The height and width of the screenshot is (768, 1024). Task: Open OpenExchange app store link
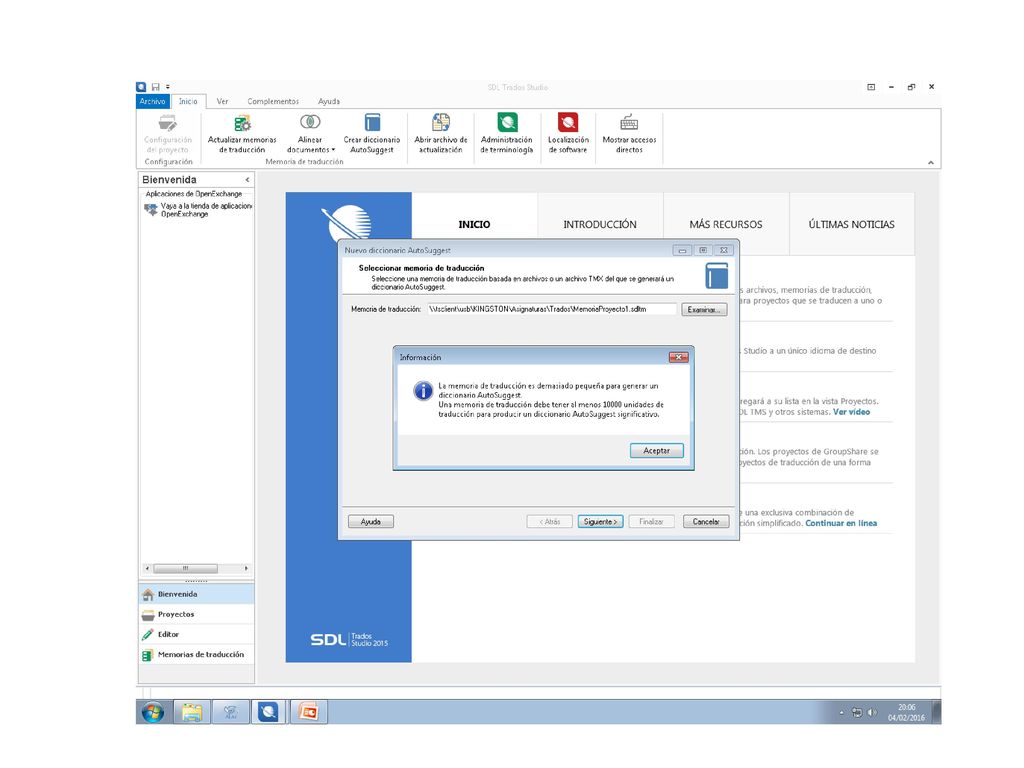point(199,210)
